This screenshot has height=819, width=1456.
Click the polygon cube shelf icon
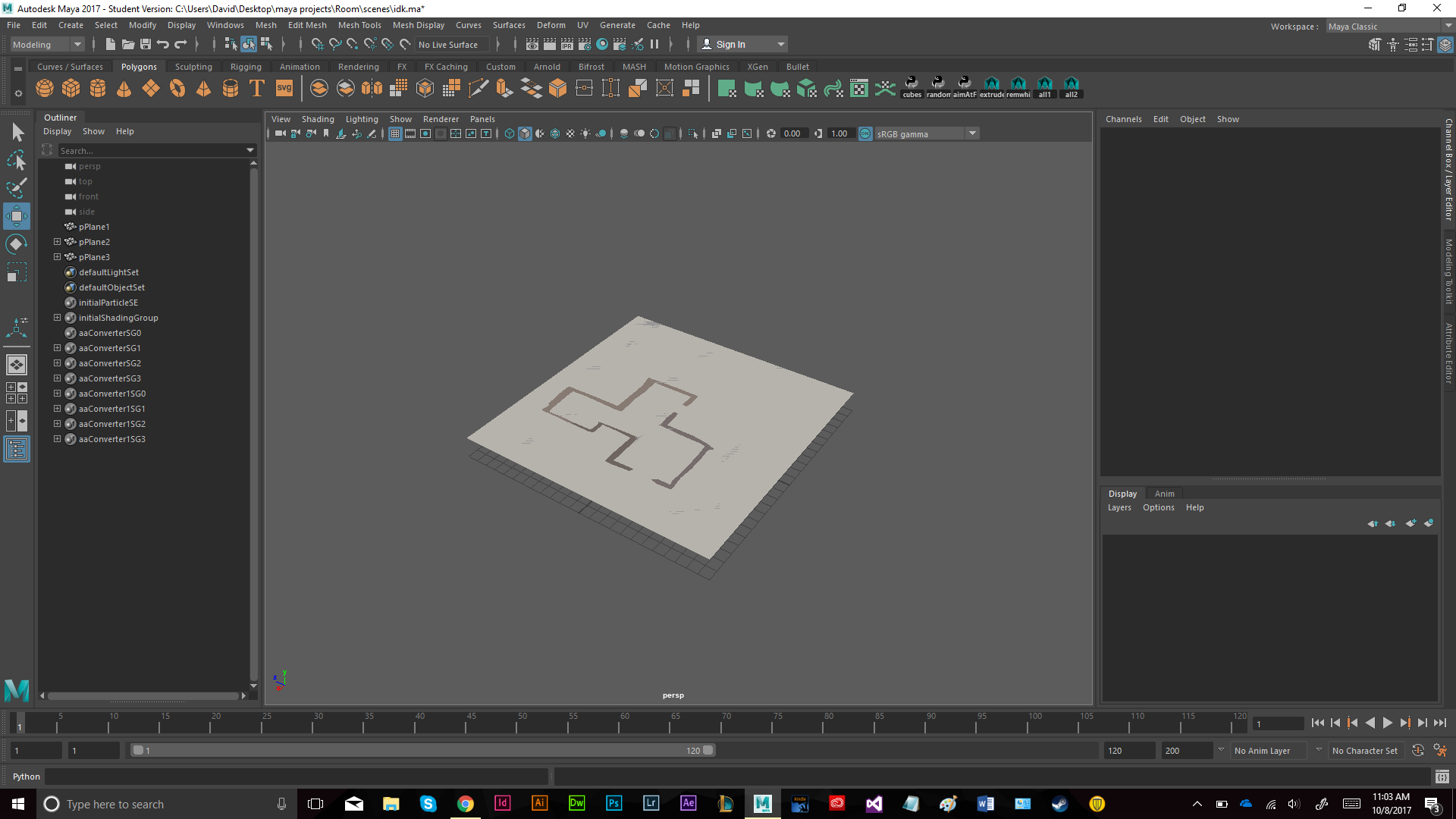[x=71, y=89]
